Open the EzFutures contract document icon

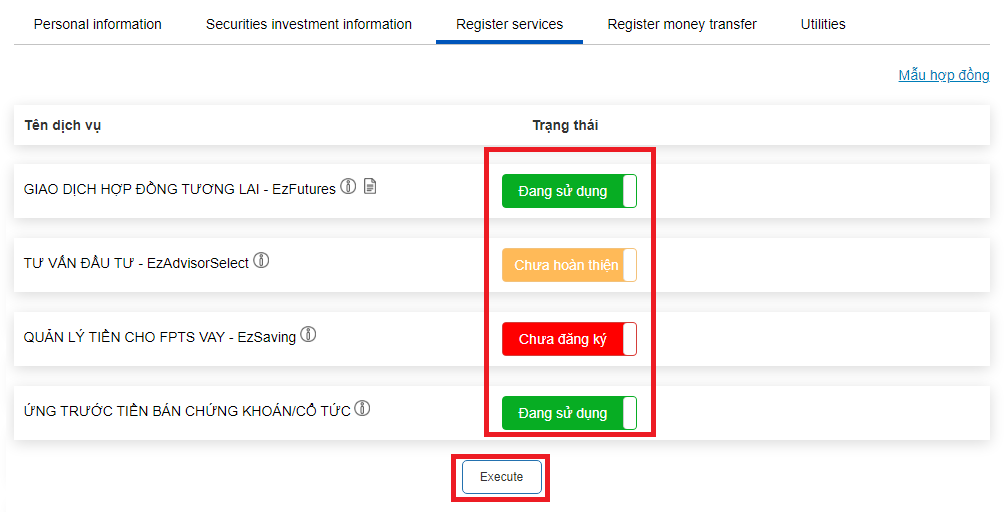pyautogui.click(x=370, y=186)
